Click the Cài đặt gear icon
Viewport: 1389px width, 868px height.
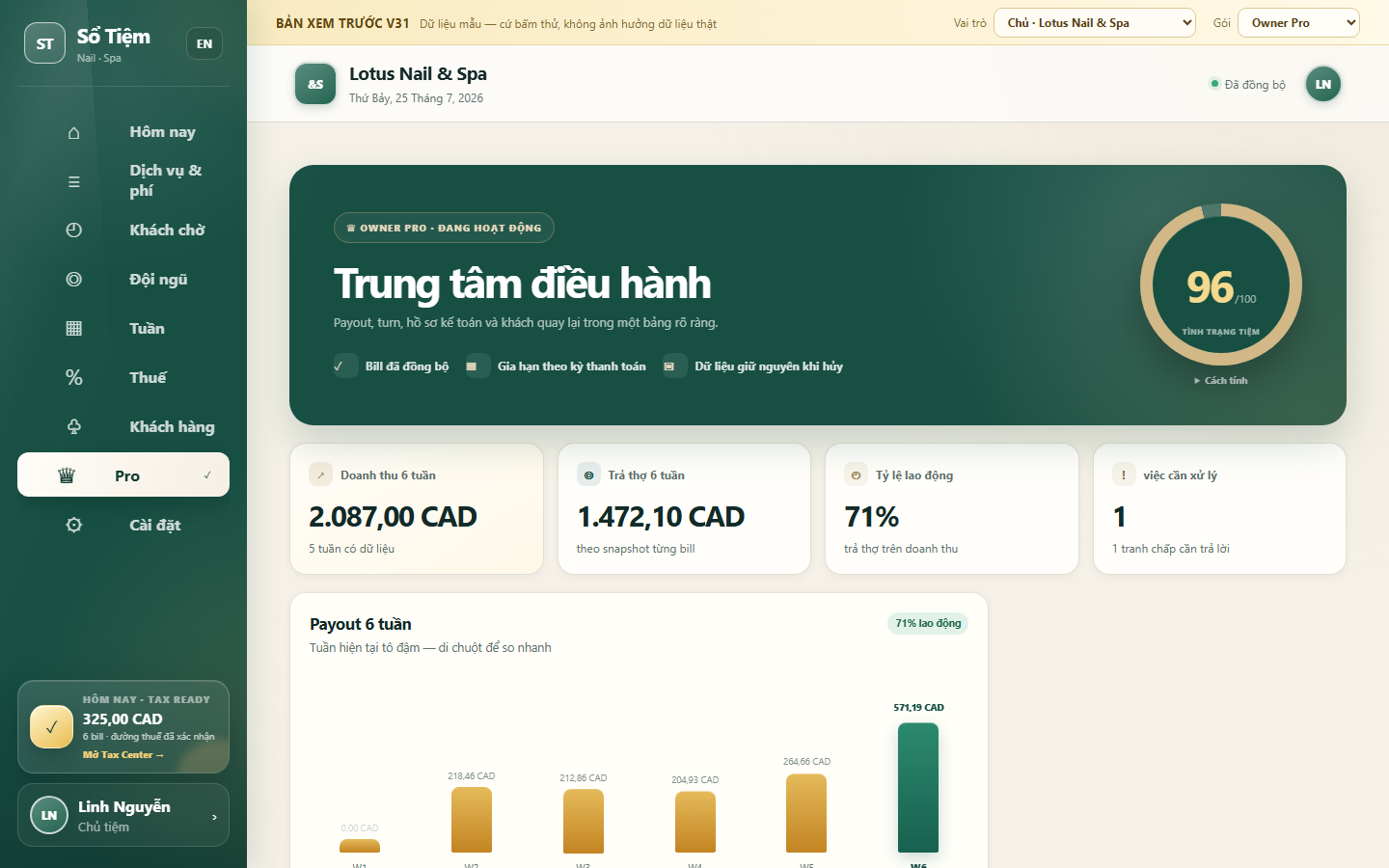point(74,526)
